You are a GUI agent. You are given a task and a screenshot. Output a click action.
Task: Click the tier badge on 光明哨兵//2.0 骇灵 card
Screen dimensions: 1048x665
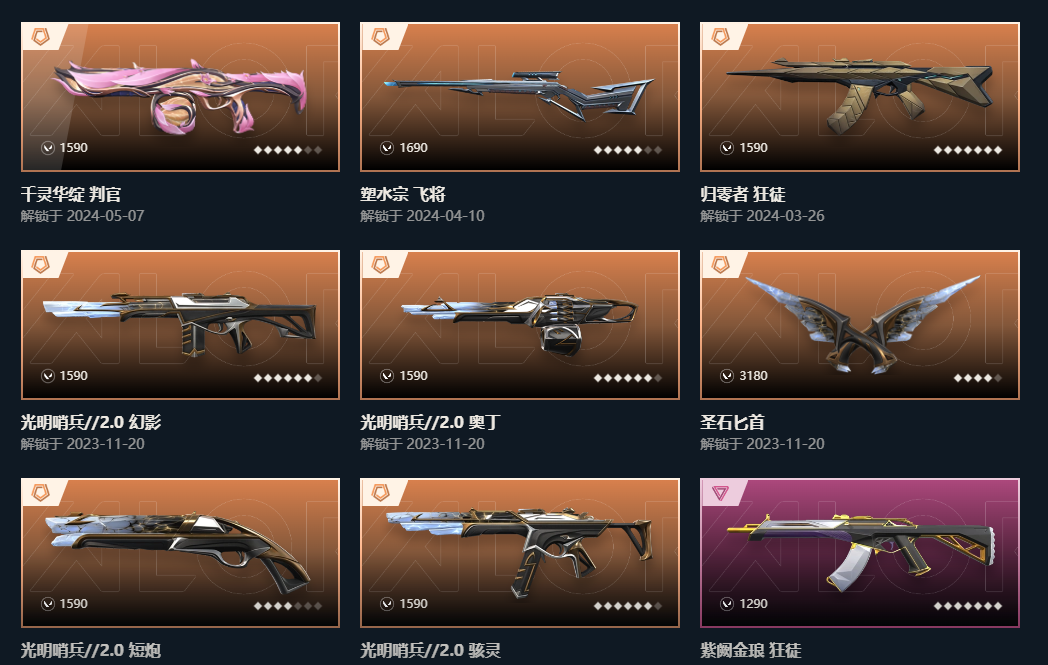click(380, 493)
